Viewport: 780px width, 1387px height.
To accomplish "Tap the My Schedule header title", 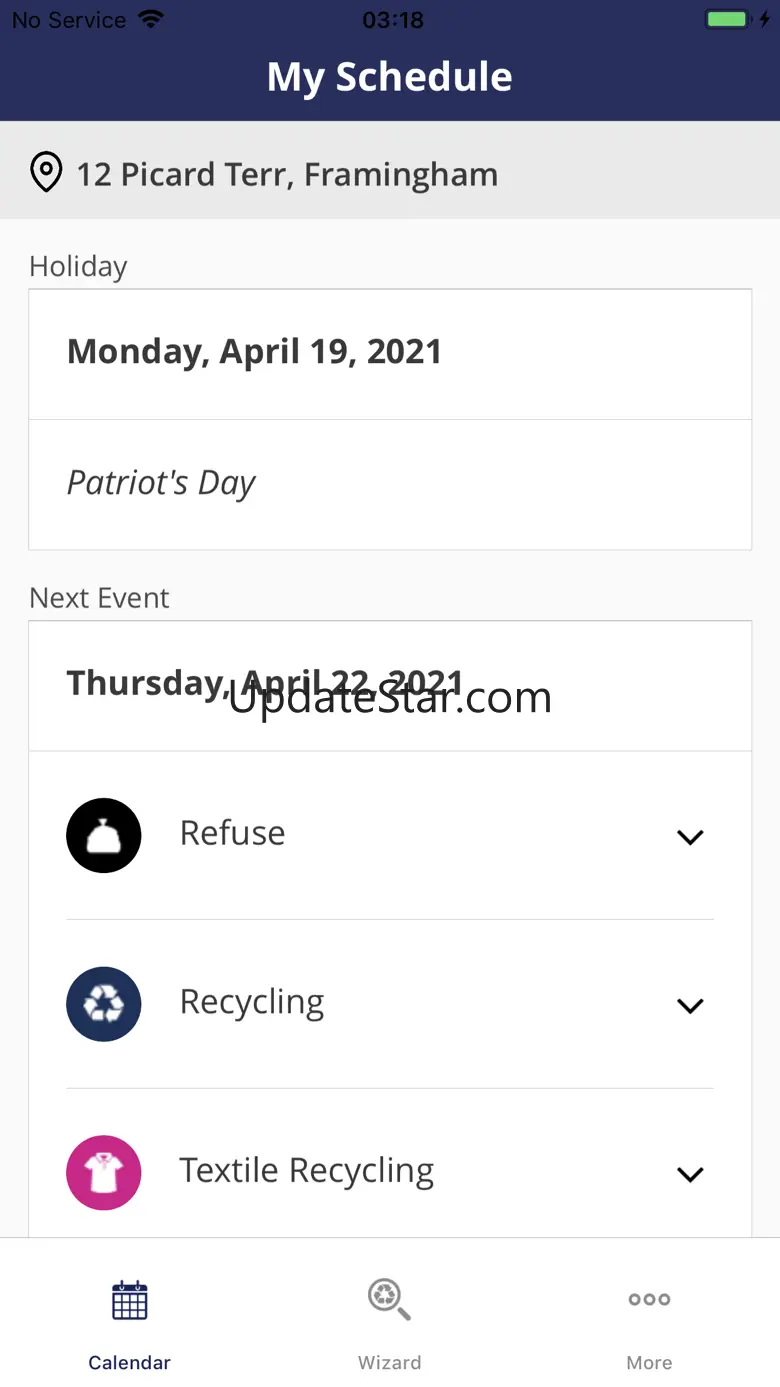I will click(390, 77).
